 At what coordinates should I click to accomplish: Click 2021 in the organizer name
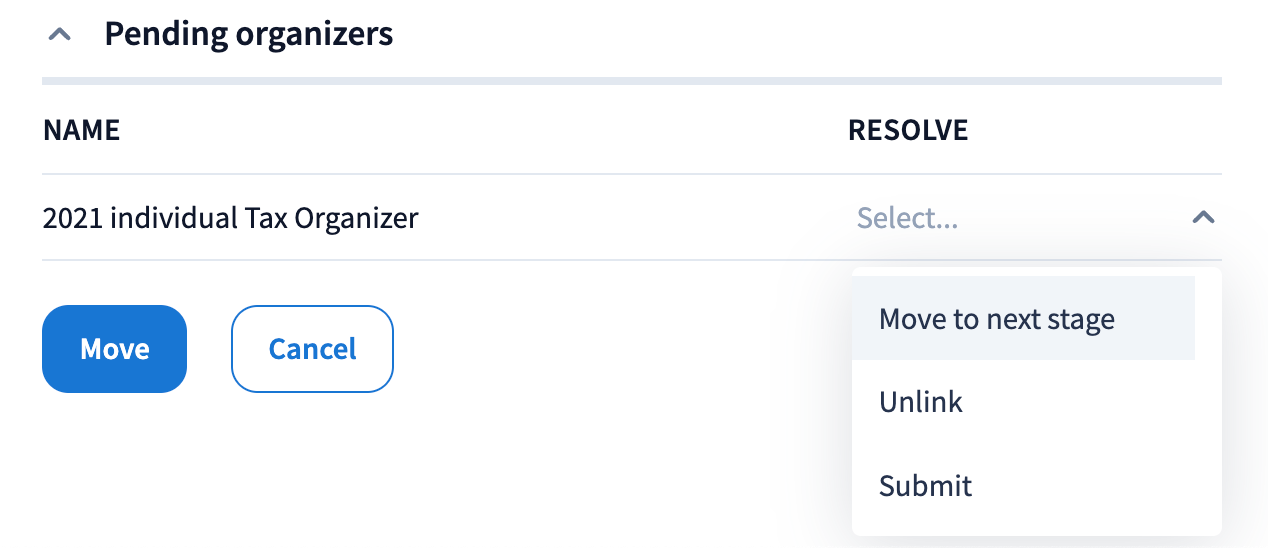[73, 218]
